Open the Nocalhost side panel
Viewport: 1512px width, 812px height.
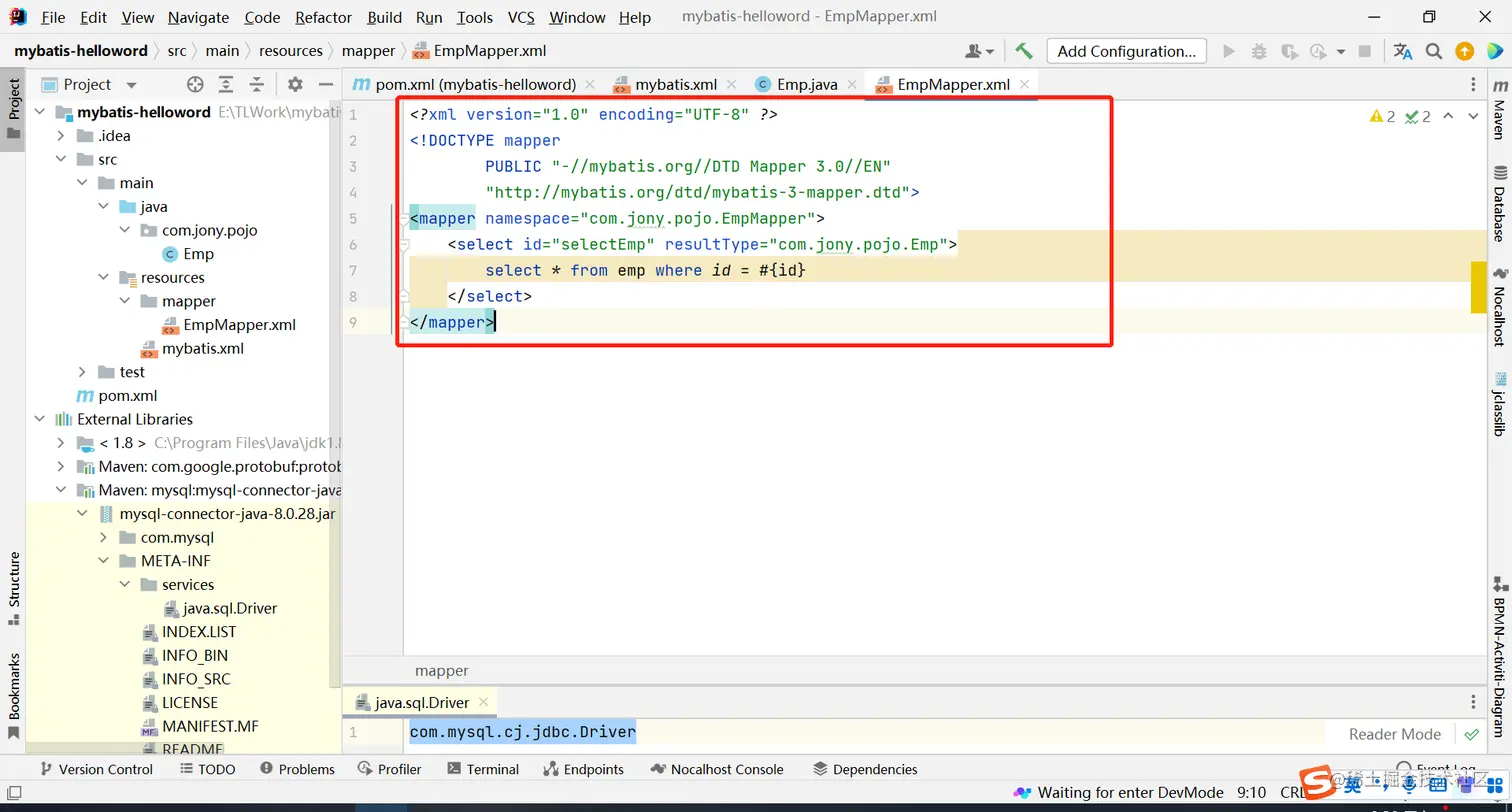(x=1499, y=307)
